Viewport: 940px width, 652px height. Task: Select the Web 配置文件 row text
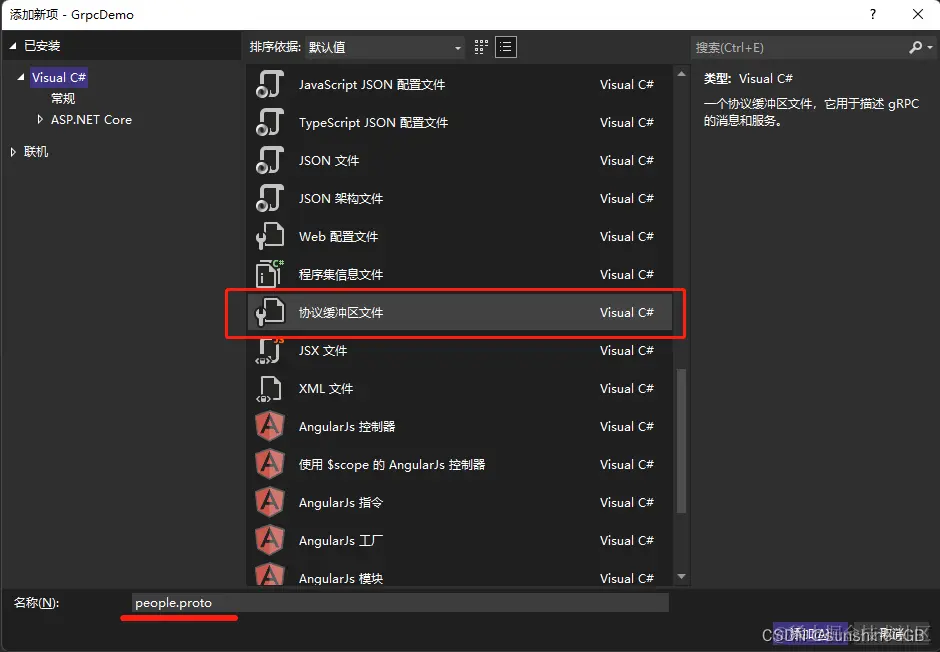(x=339, y=236)
